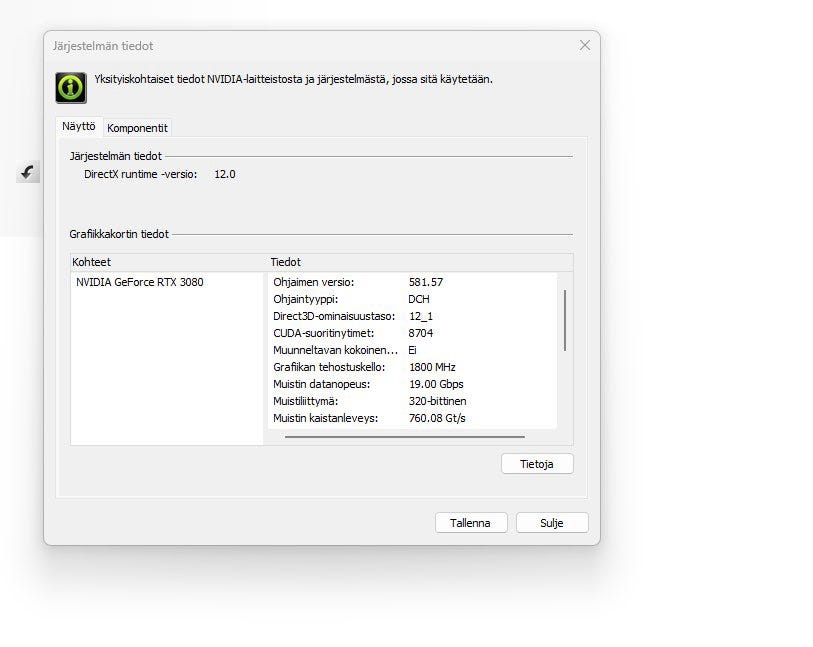Click the vertical scrollbar in details list
Image resolution: width=813 pixels, height=647 pixels.
[565, 320]
